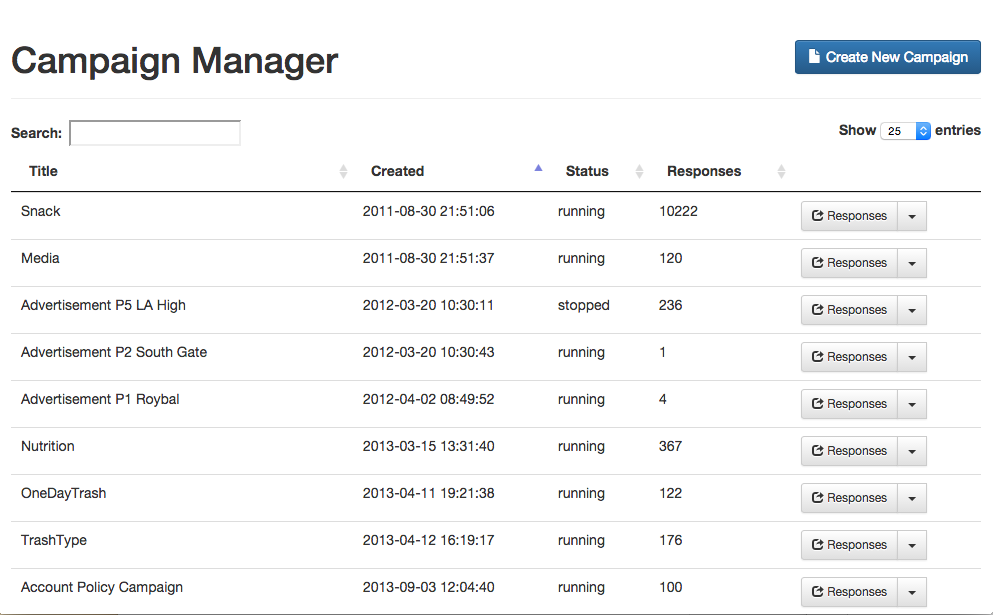Viewport: 993px width, 615px height.
Task: Click the Responses button in TrashType row
Action: [849, 545]
